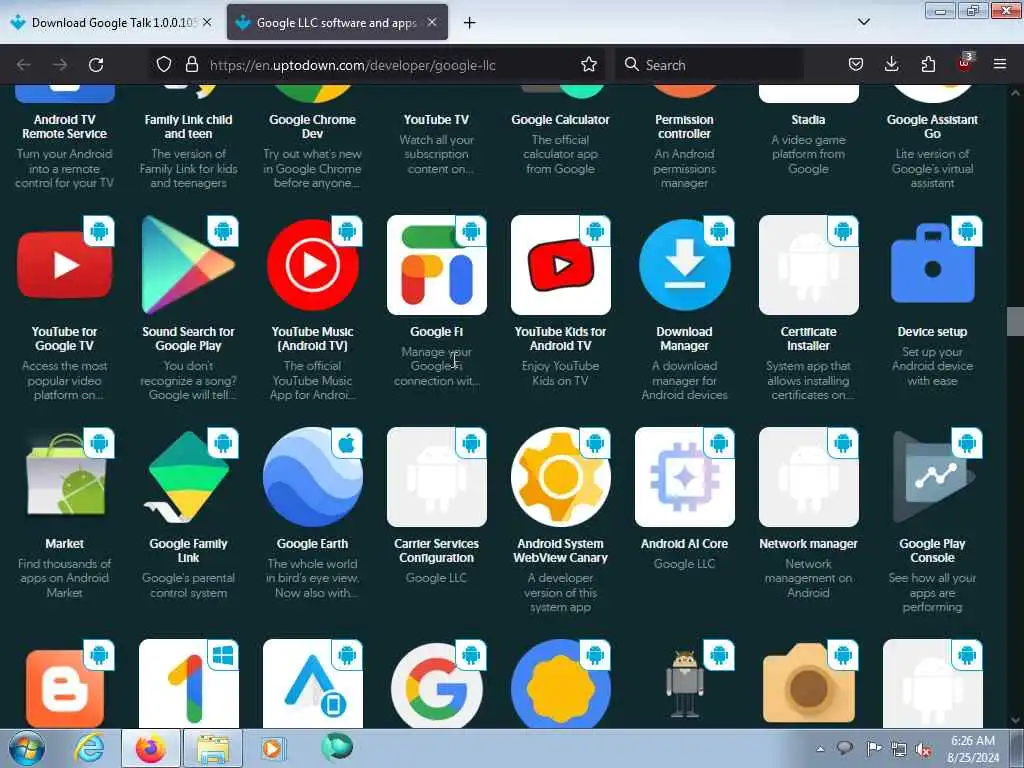The width and height of the screenshot is (1024, 768).
Task: Open the Network manager title link
Action: pyautogui.click(x=808, y=543)
